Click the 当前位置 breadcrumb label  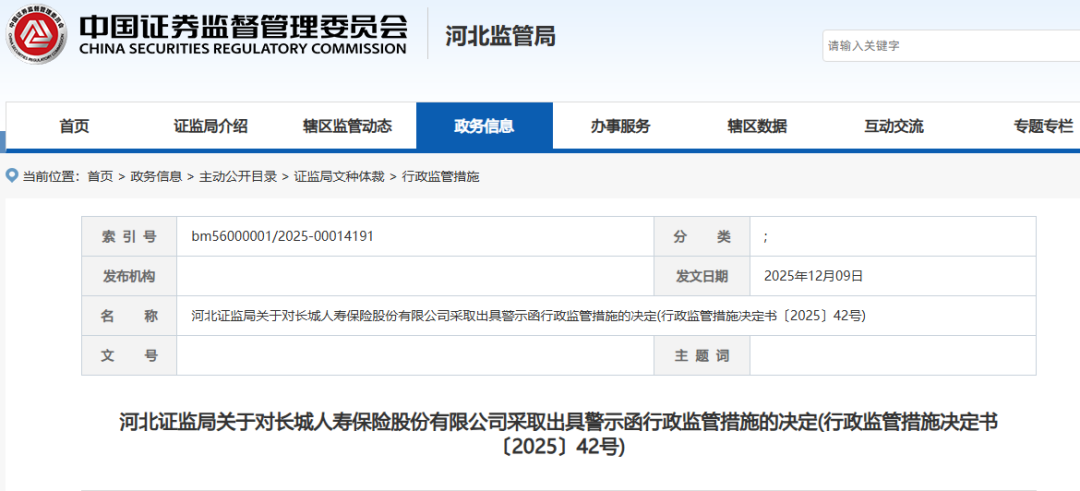click(52, 176)
